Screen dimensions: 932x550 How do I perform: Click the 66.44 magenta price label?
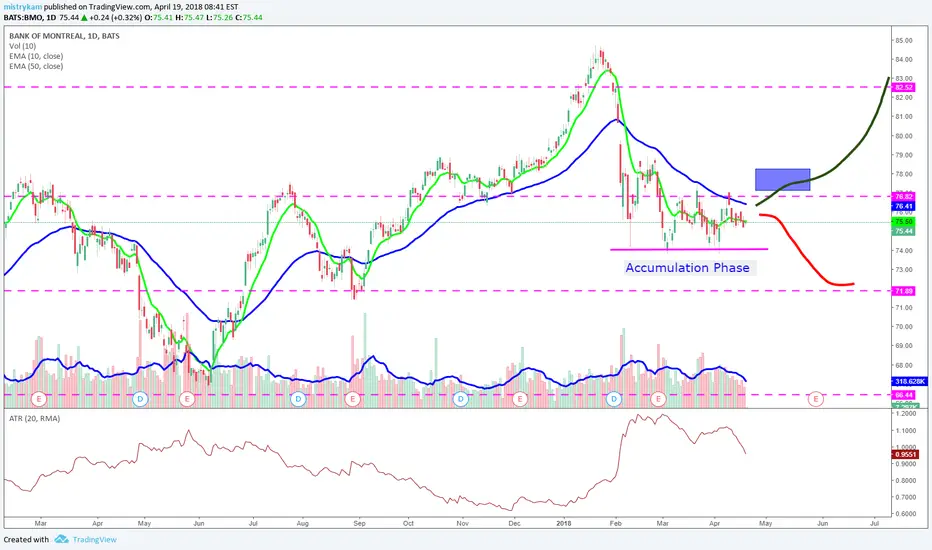point(904,395)
